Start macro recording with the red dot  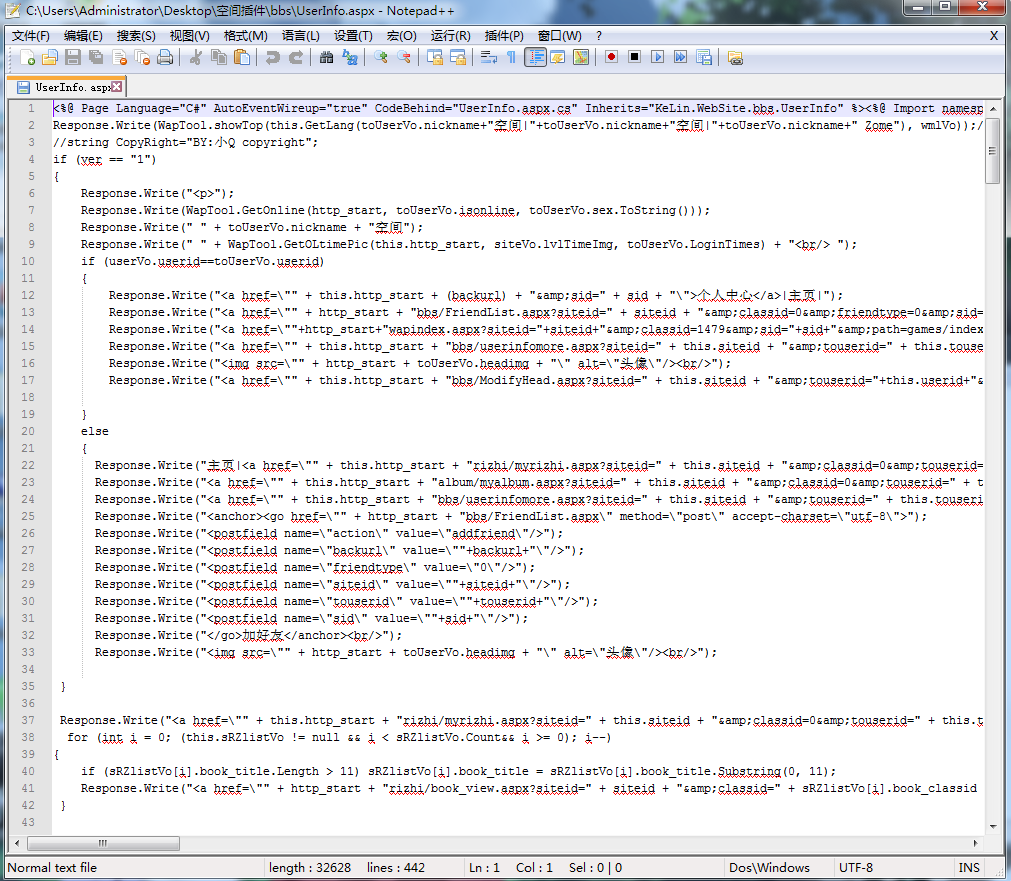[611, 57]
